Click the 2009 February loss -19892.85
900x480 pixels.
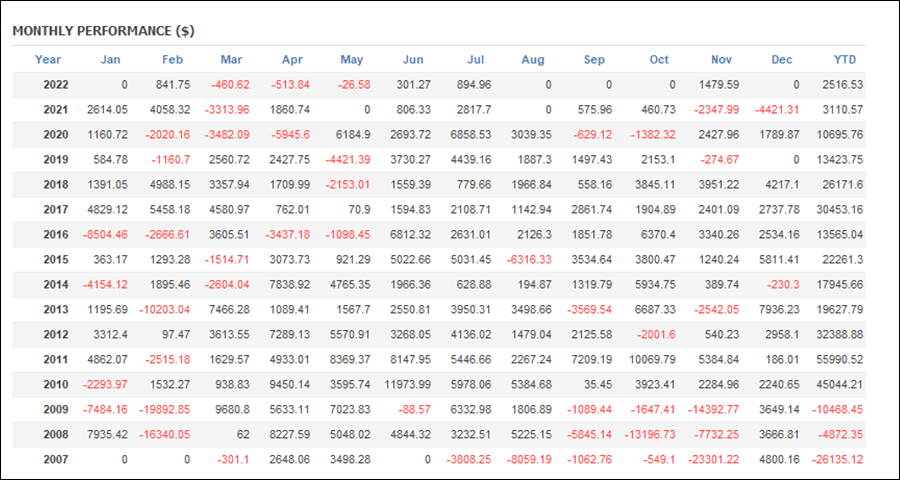(x=164, y=410)
